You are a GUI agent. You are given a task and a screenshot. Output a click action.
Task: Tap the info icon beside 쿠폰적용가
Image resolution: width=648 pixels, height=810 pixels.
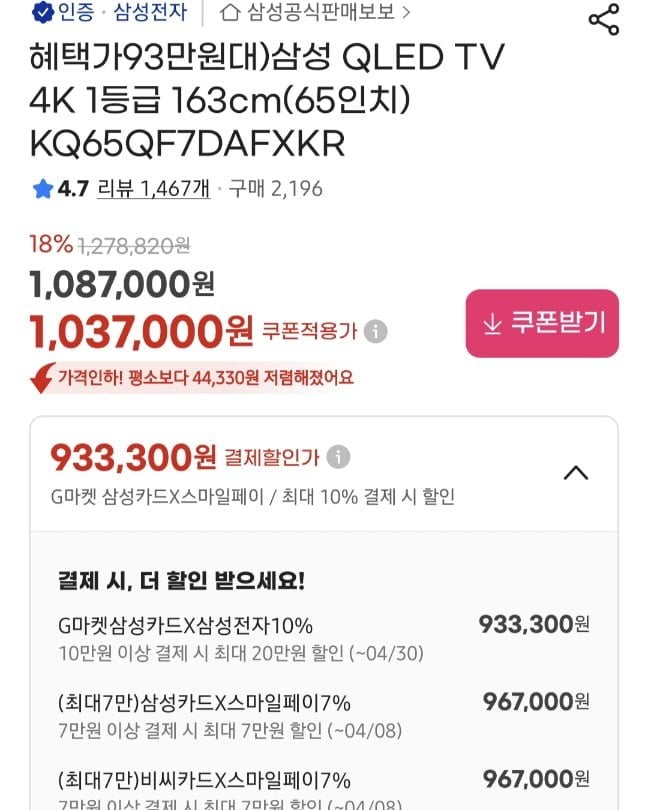375,332
